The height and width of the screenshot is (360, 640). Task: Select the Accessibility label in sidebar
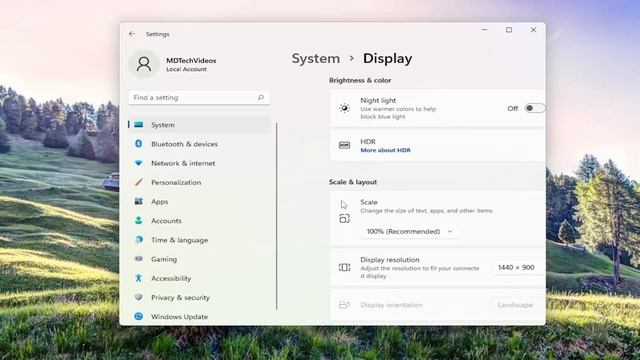pyautogui.click(x=171, y=278)
